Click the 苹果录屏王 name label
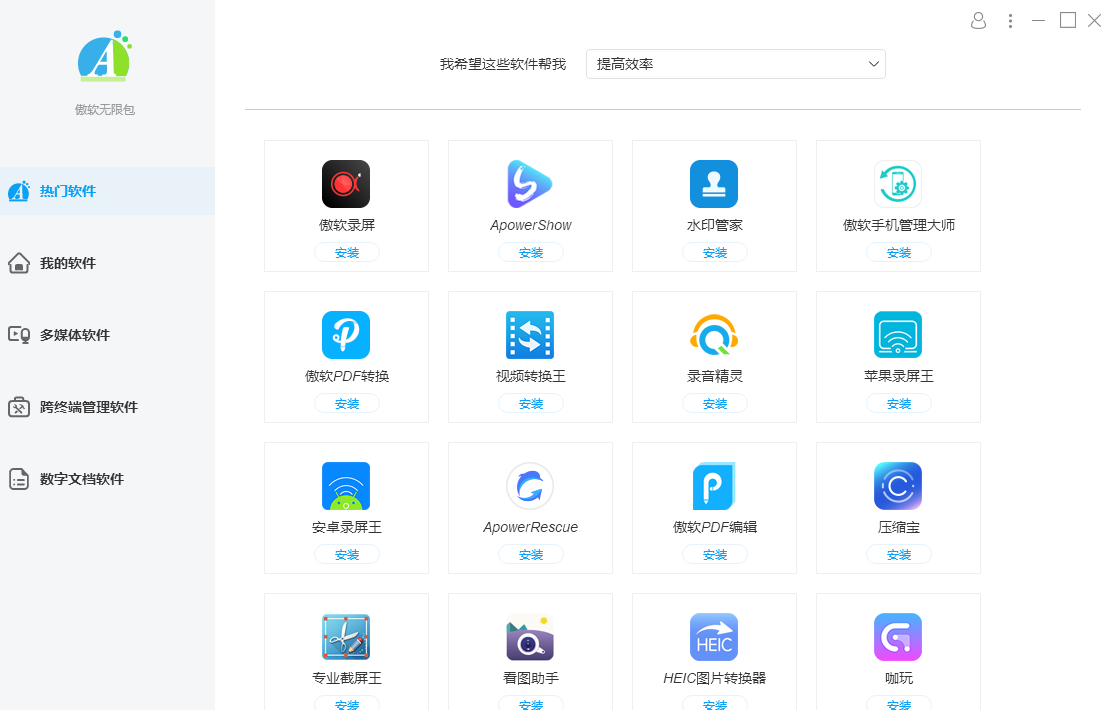 tap(898, 376)
